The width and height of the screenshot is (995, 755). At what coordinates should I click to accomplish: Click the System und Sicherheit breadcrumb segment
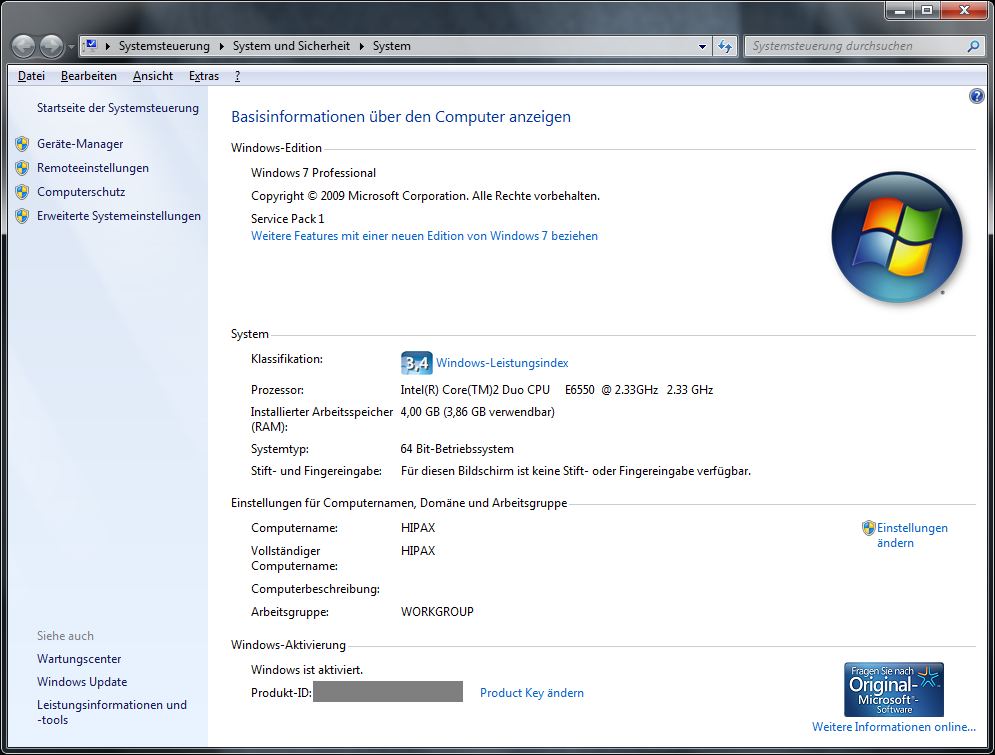tap(291, 46)
